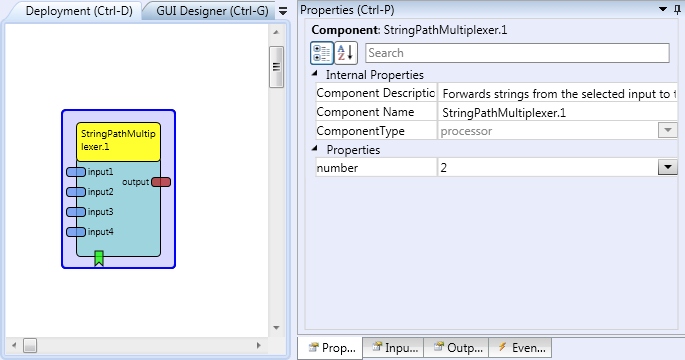The height and width of the screenshot is (360, 685).
Task: Open the tab overflow dropdown arrow
Action: pos(283,11)
